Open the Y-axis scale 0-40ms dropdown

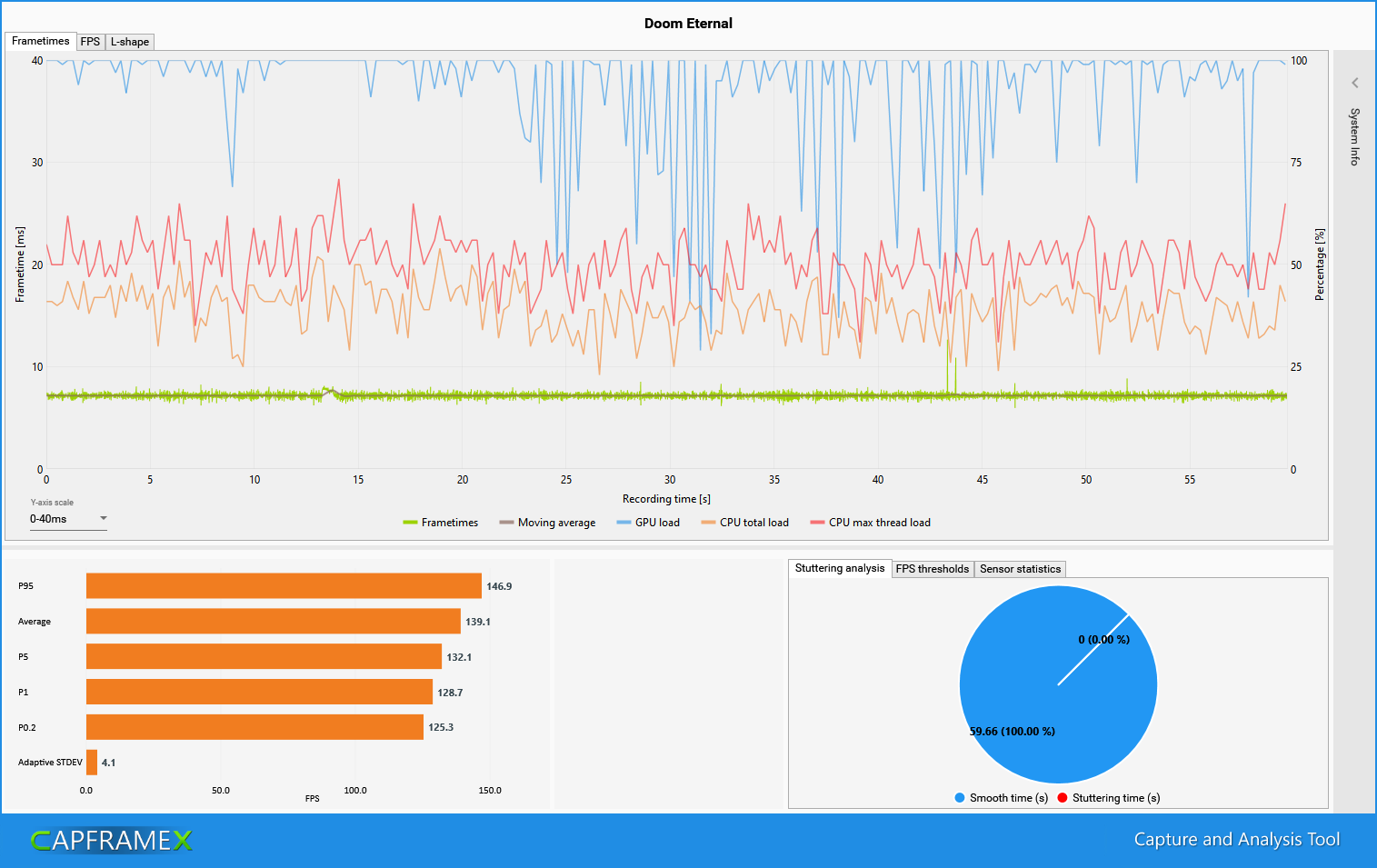tap(68, 519)
